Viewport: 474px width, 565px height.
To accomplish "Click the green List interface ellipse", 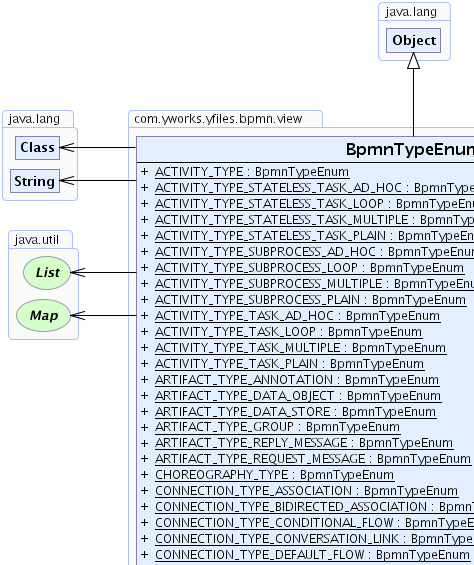I will pyautogui.click(x=47, y=273).
